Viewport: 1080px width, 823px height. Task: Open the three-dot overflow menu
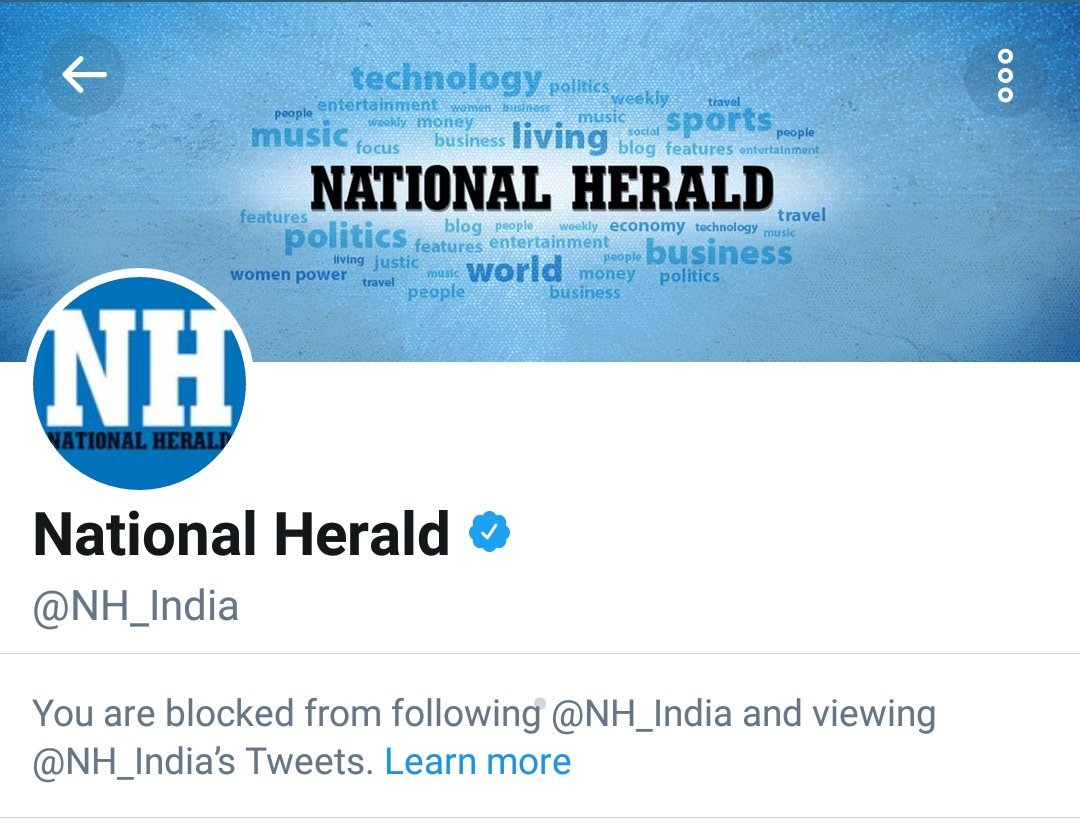1005,75
